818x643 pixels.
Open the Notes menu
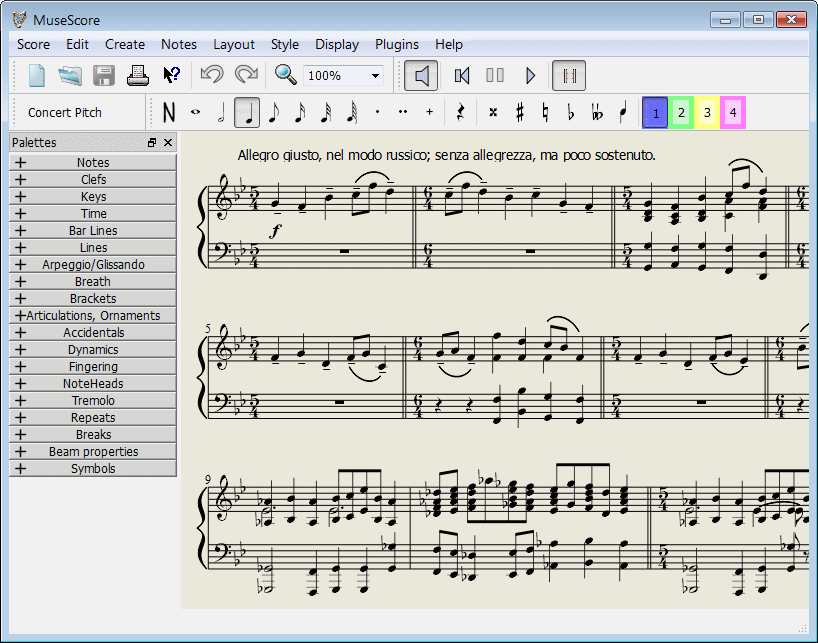pos(179,44)
